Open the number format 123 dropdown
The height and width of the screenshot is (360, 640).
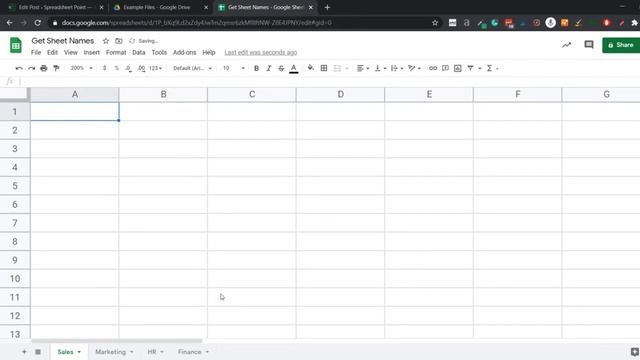coord(155,68)
